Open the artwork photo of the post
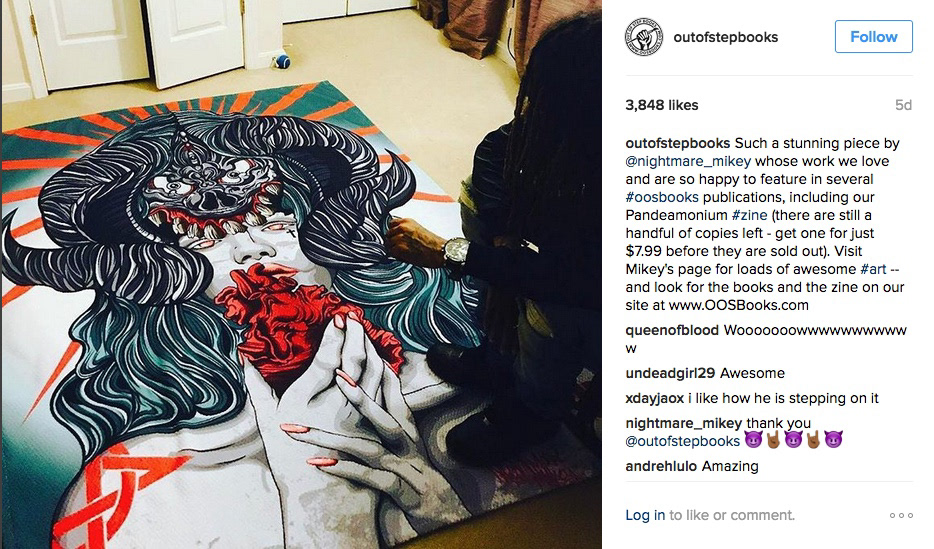Viewport: 934px width, 549px height. pyautogui.click(x=301, y=274)
